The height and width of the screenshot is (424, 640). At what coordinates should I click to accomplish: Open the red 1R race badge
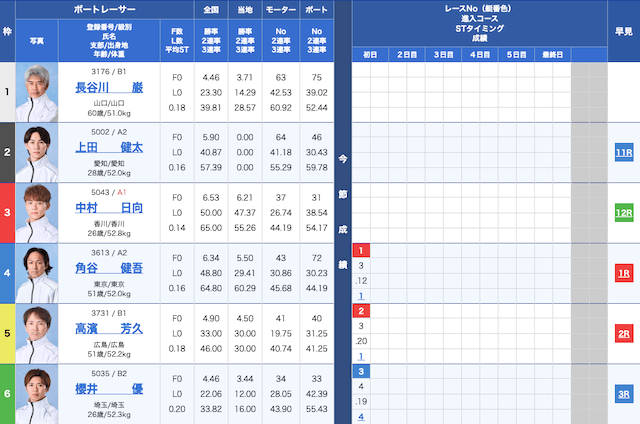click(x=624, y=273)
